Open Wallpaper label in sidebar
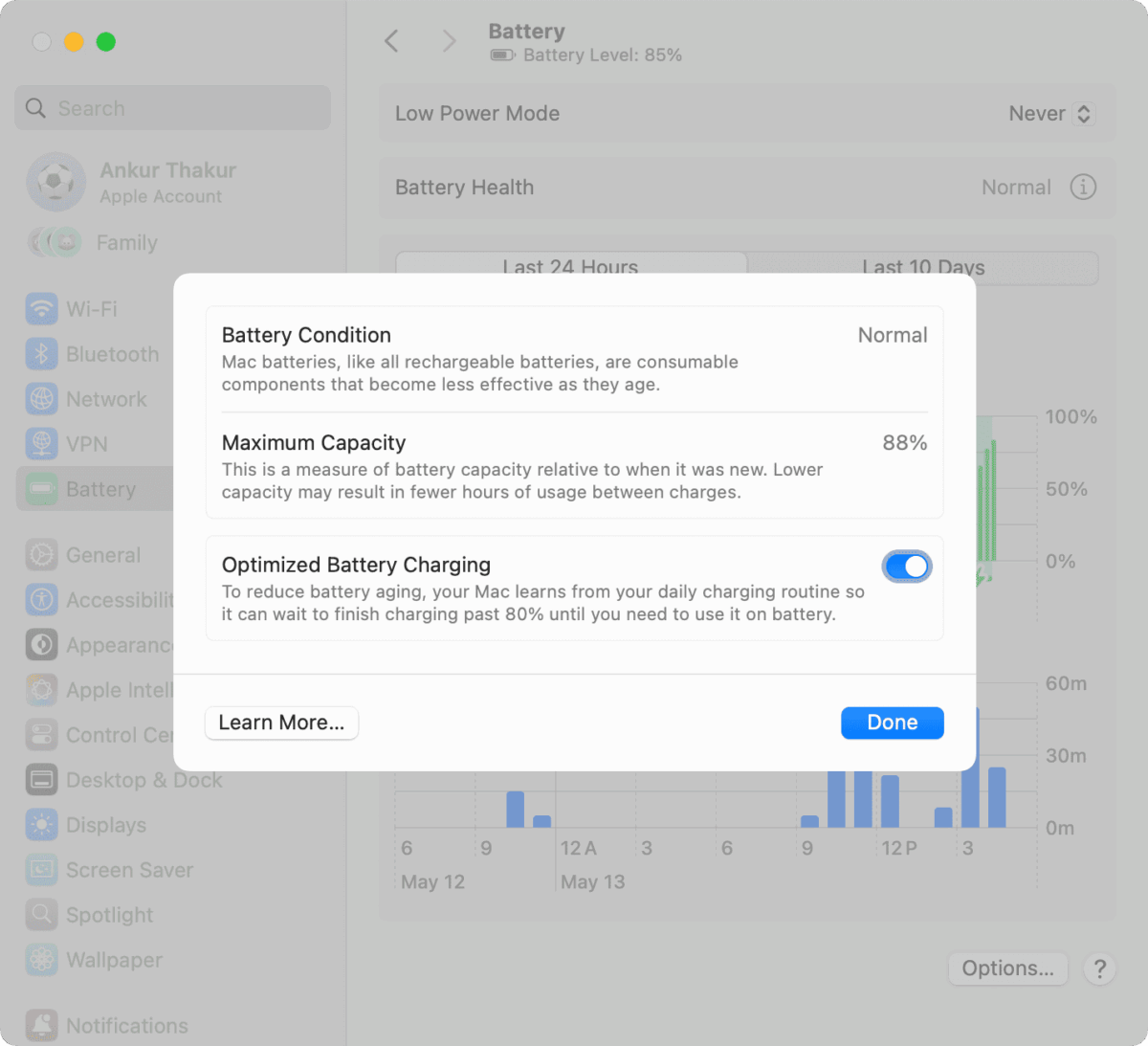Image resolution: width=1148 pixels, height=1046 pixels. pos(115,960)
